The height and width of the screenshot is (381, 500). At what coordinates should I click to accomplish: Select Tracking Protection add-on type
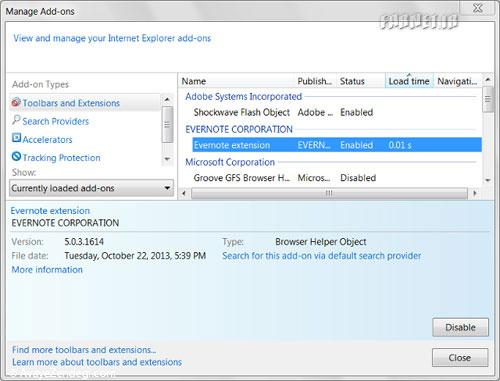pos(61,157)
